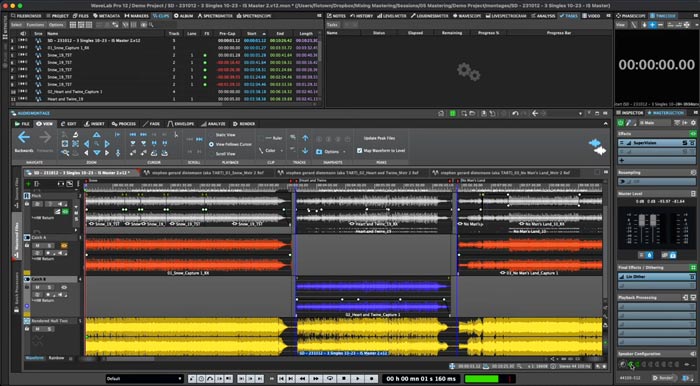Open the Lin Dither plugin slot
Image resolution: width=700 pixels, height=386 pixels.
tap(657, 277)
